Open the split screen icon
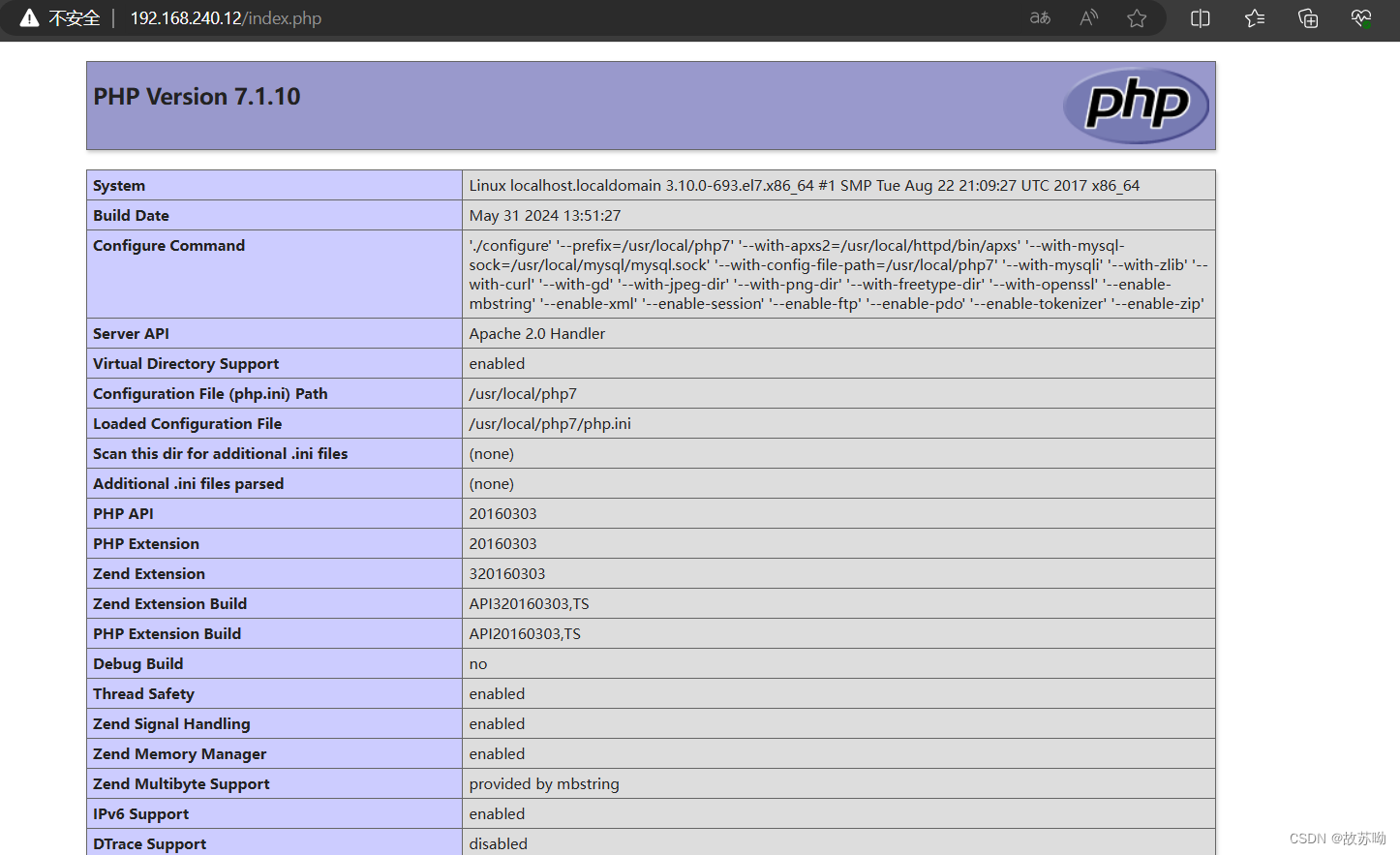1400x855 pixels. click(x=1201, y=17)
